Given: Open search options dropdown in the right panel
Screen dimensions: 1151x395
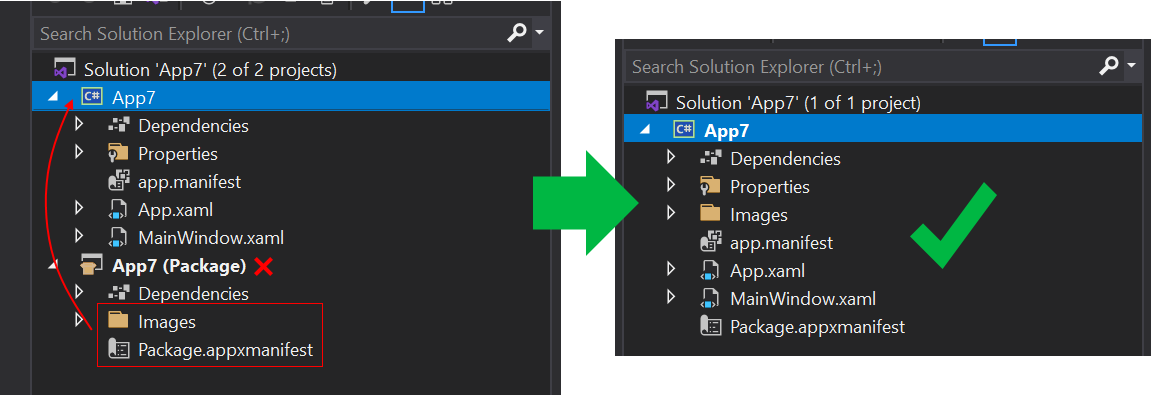Looking at the screenshot, I should 1131,66.
